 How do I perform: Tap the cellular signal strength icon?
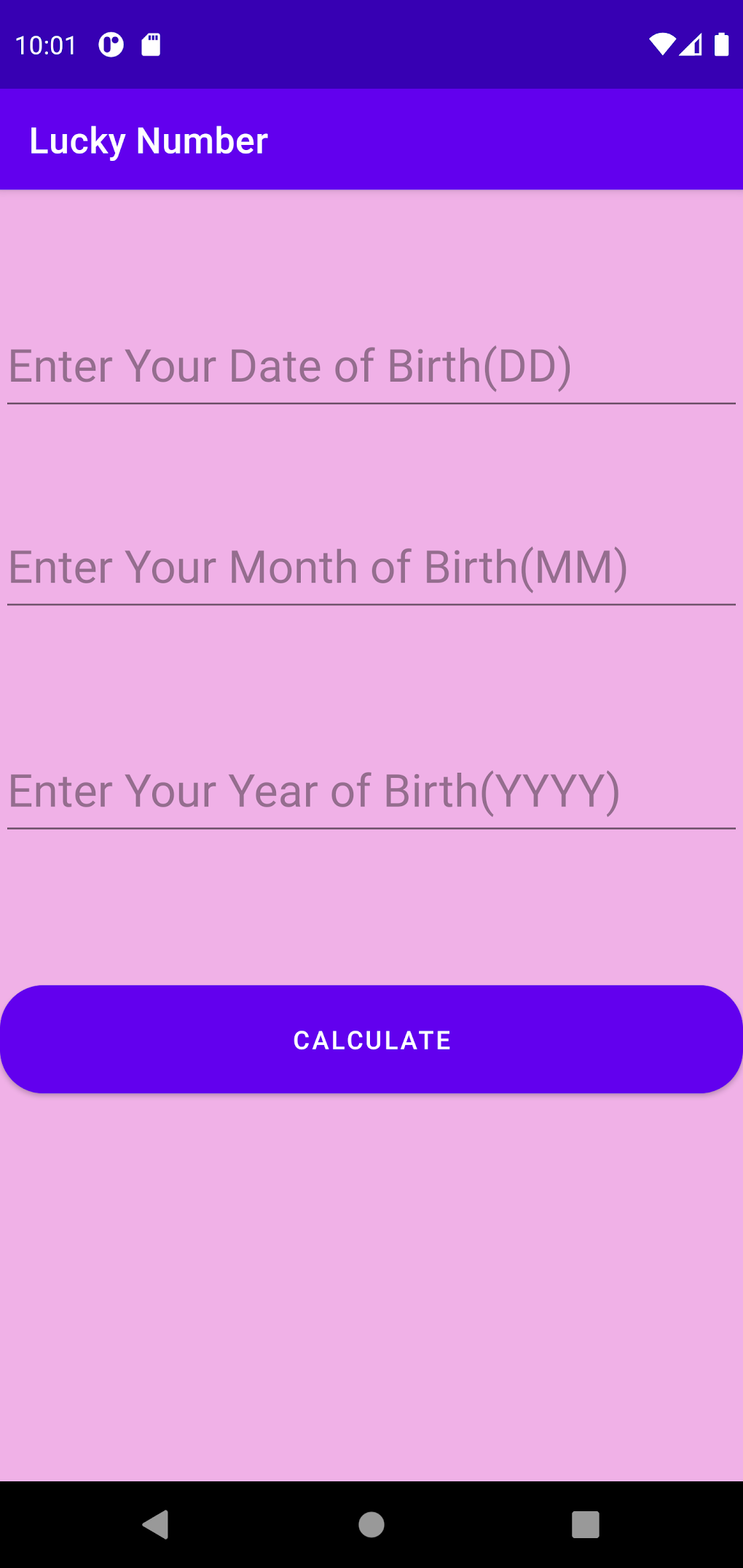(691, 45)
